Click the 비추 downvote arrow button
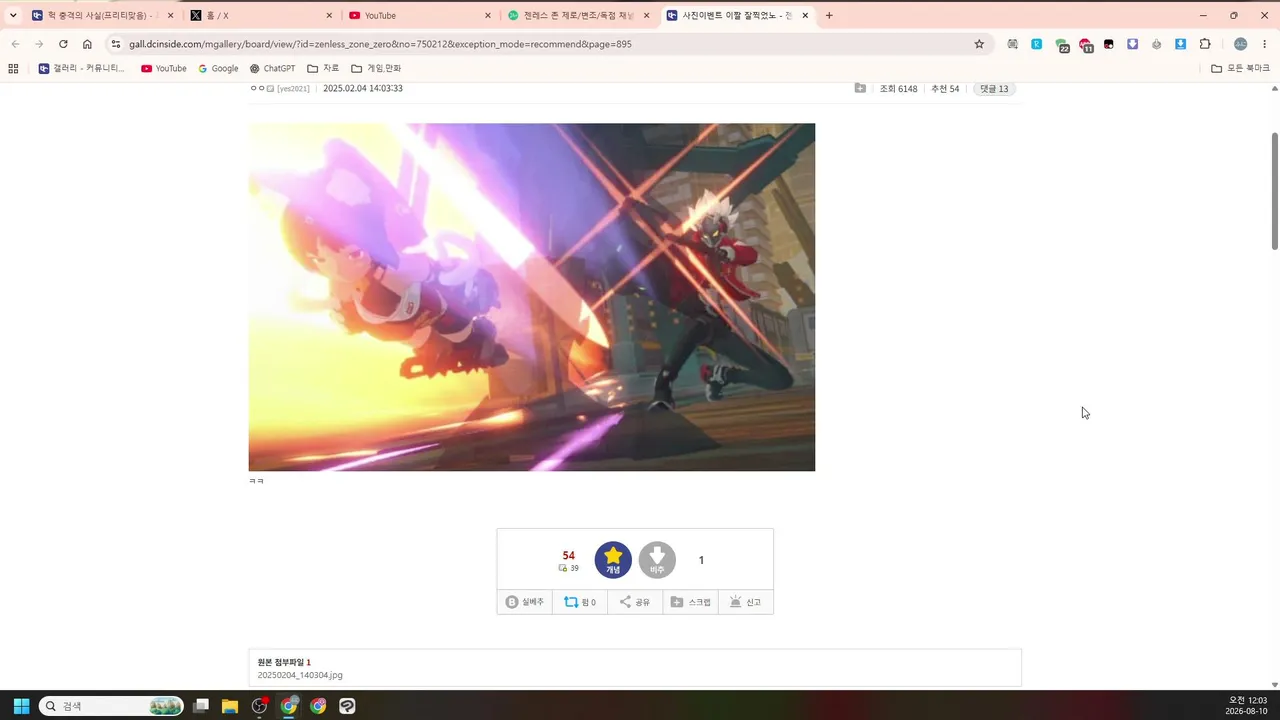This screenshot has height=720, width=1280. tap(657, 560)
